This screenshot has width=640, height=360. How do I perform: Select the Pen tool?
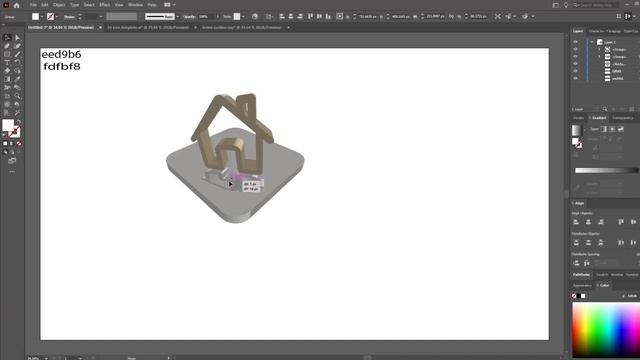[7, 46]
